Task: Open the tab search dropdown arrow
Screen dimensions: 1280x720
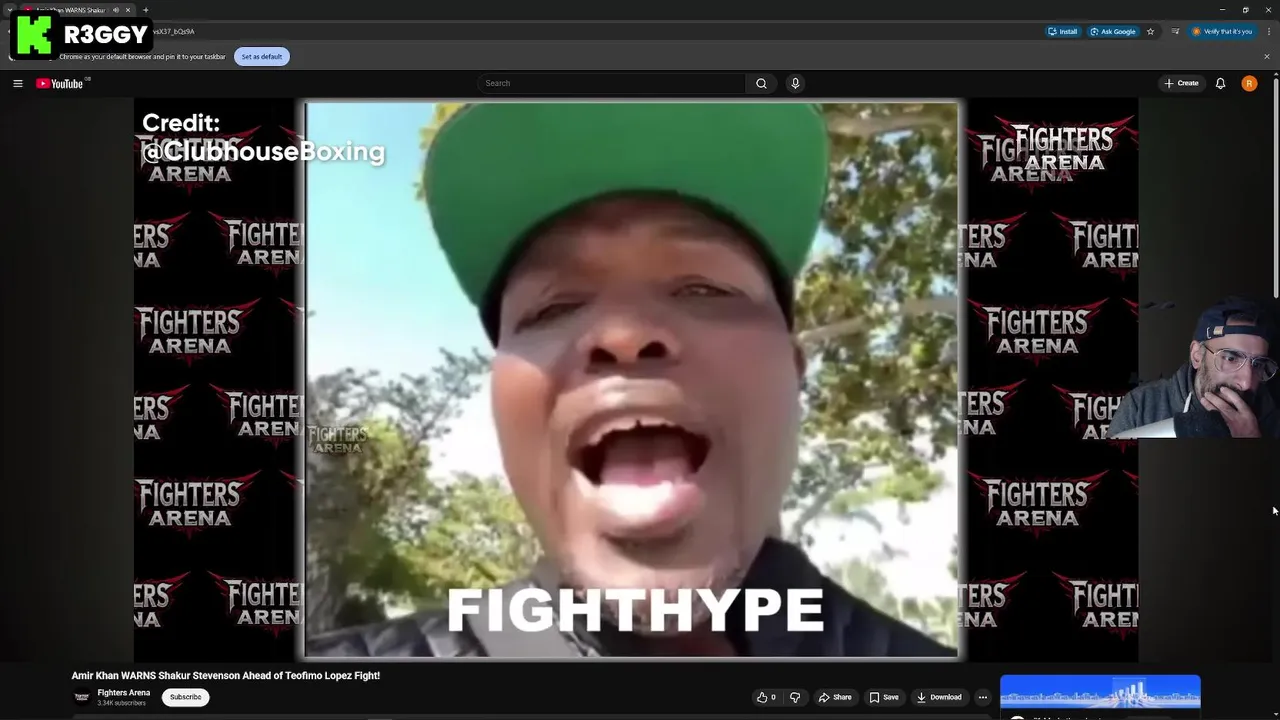Action: 9,10
